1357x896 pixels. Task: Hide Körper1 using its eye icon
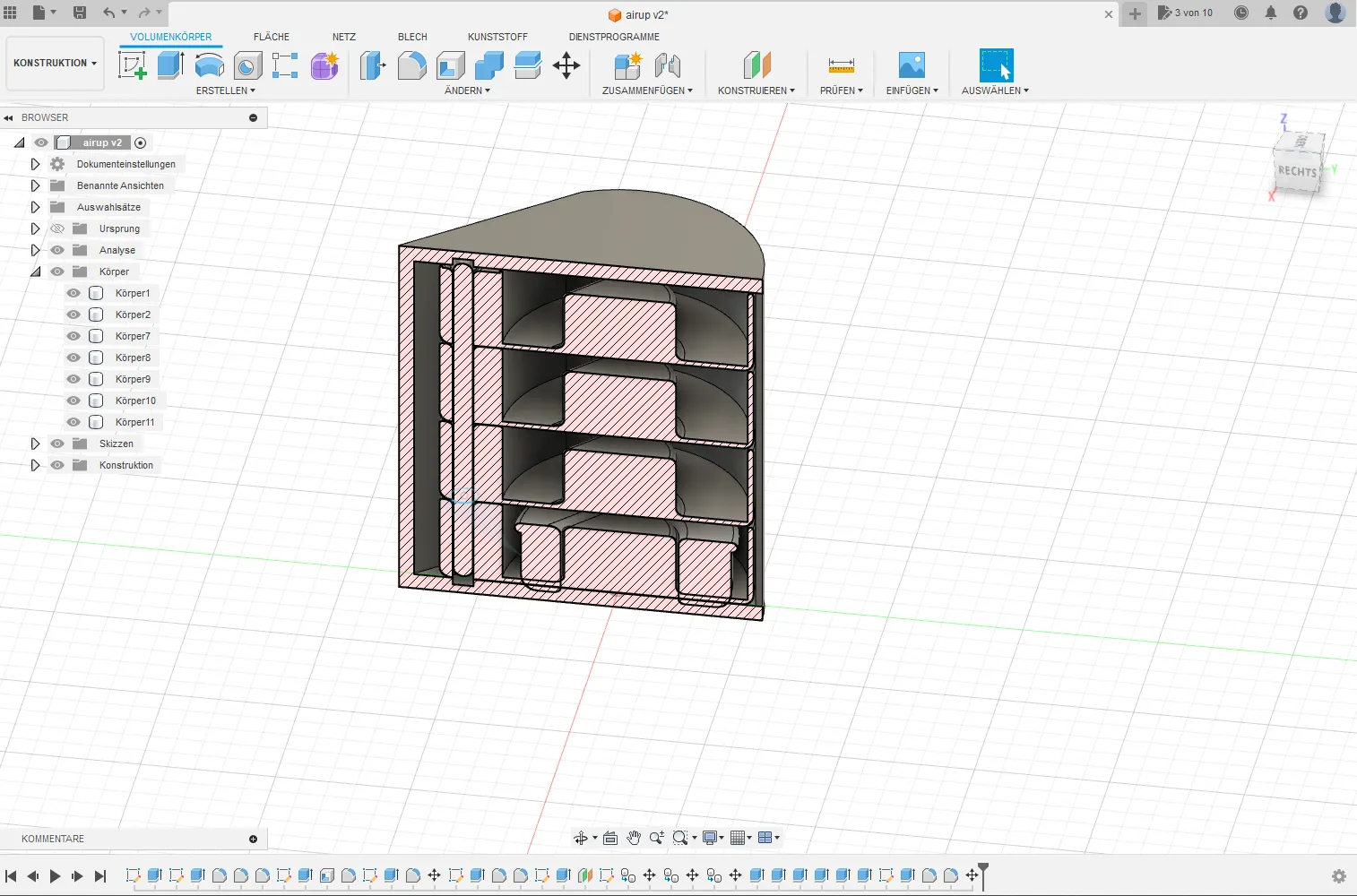pyautogui.click(x=73, y=293)
